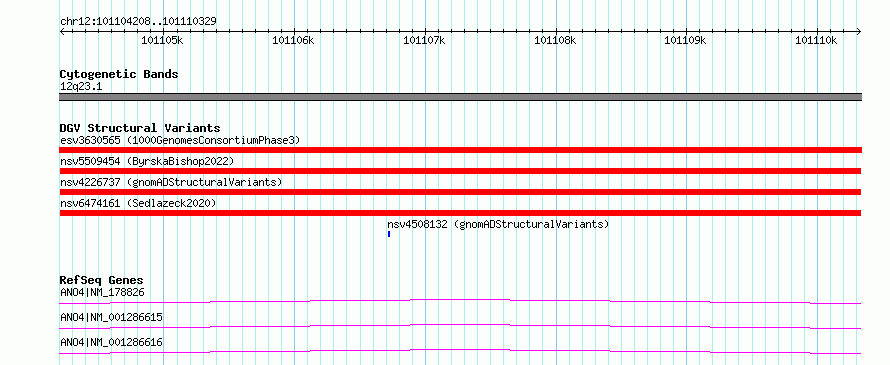Click the small blue nsv4508132 variant marker
This screenshot has width=890, height=365.
pyautogui.click(x=389, y=234)
